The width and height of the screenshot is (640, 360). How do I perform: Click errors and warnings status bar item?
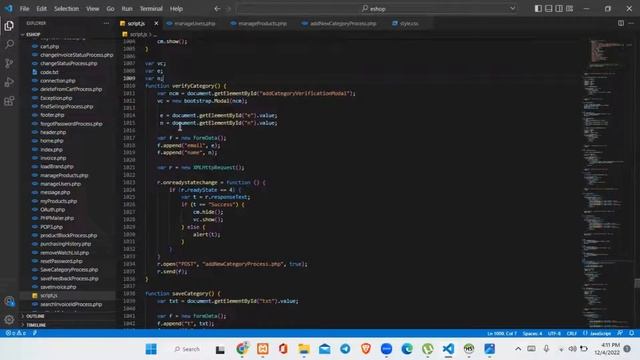point(16,333)
